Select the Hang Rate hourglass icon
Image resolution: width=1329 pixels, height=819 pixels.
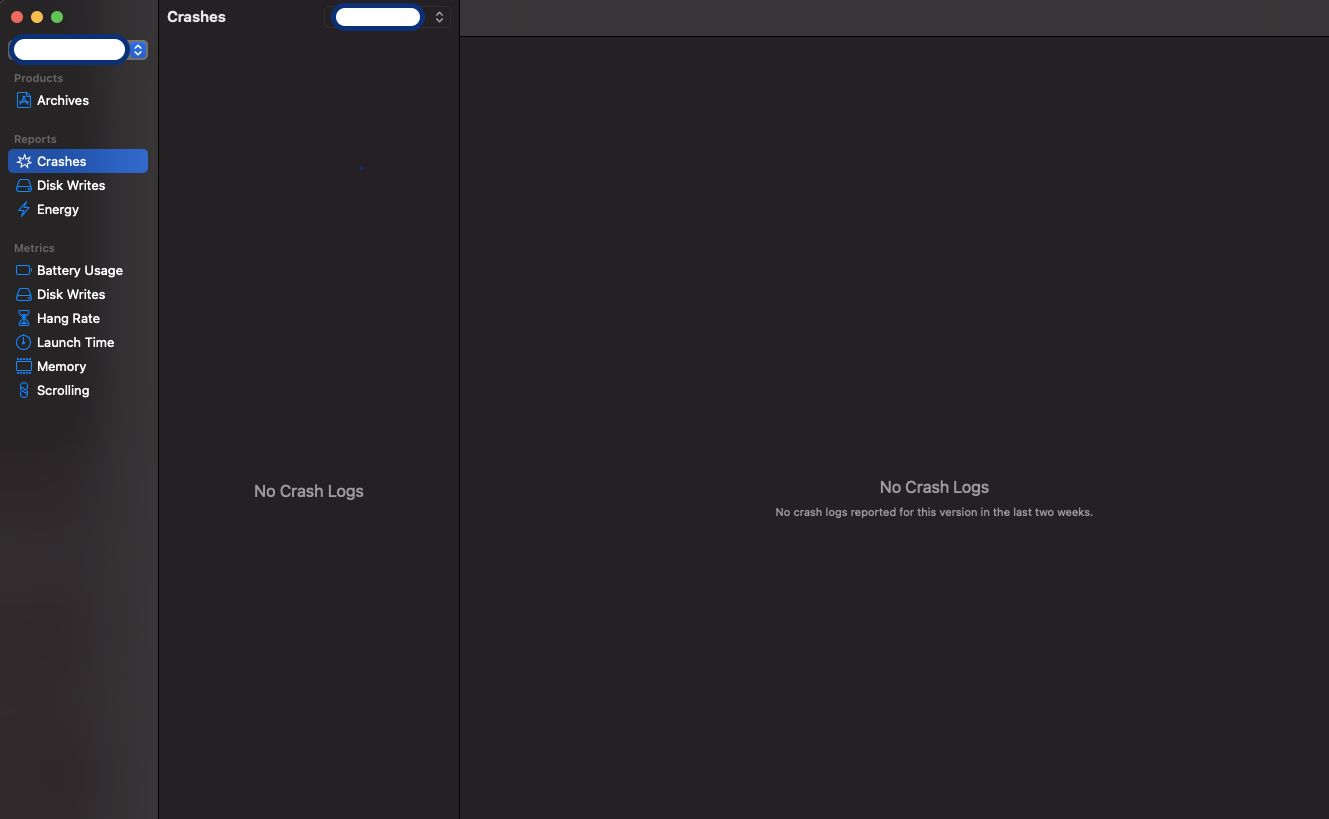[24, 318]
